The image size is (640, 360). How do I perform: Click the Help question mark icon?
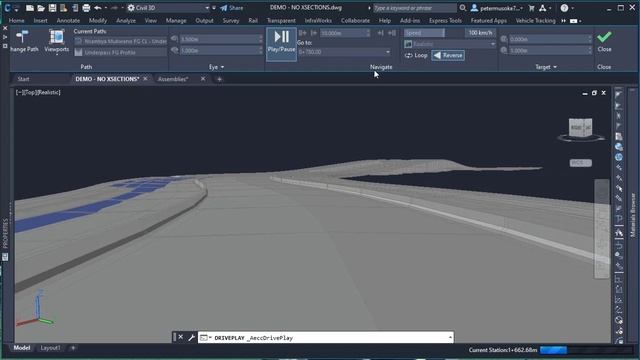click(x=564, y=8)
